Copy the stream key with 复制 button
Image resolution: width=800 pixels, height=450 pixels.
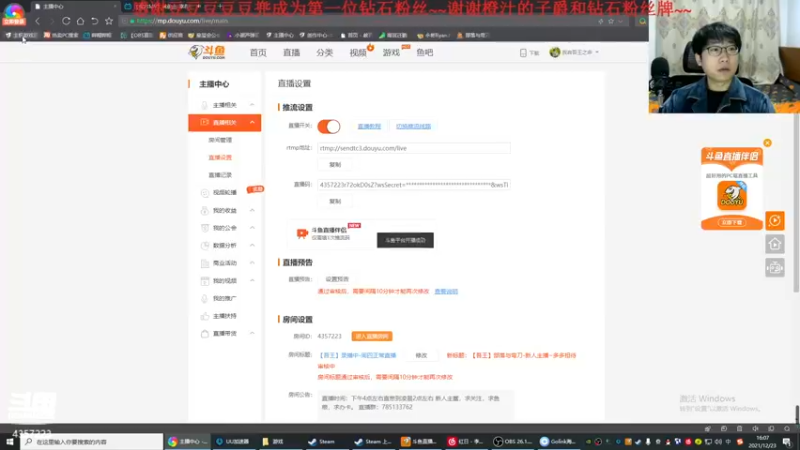click(x=335, y=202)
